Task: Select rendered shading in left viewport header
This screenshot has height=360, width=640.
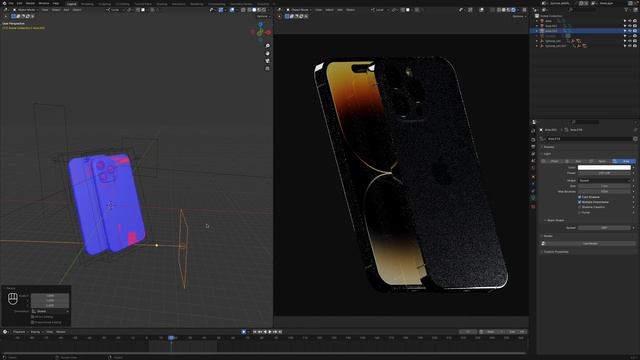Action: coord(264,10)
